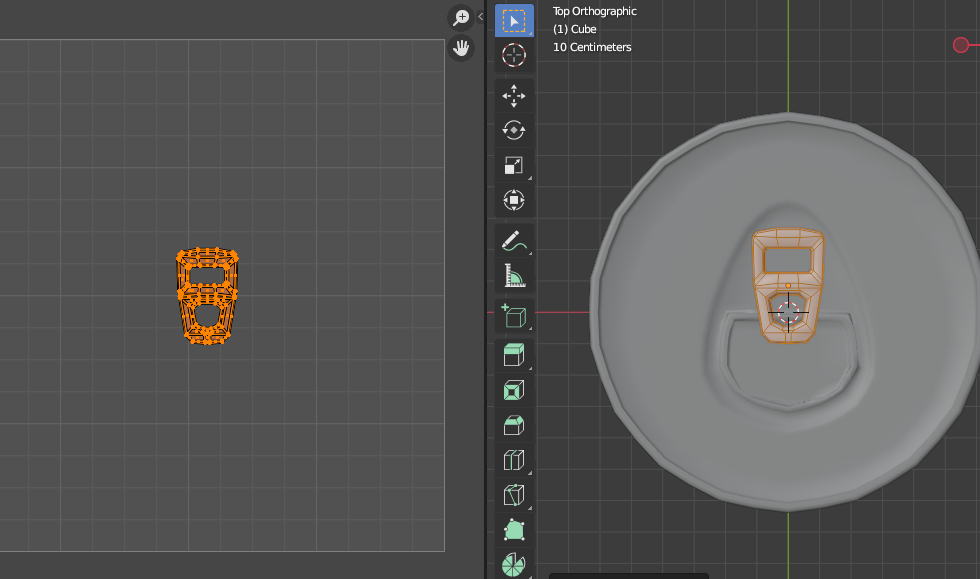Activate the Extrude Region tool
This screenshot has width=980, height=579.
click(x=514, y=355)
